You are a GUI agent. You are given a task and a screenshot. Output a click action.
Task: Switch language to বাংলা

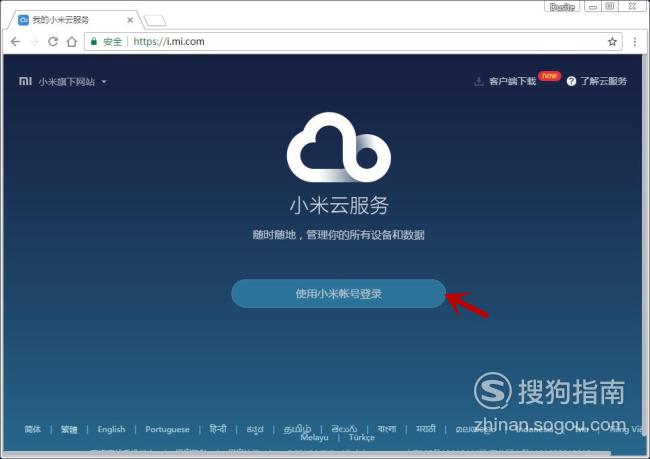click(x=387, y=429)
